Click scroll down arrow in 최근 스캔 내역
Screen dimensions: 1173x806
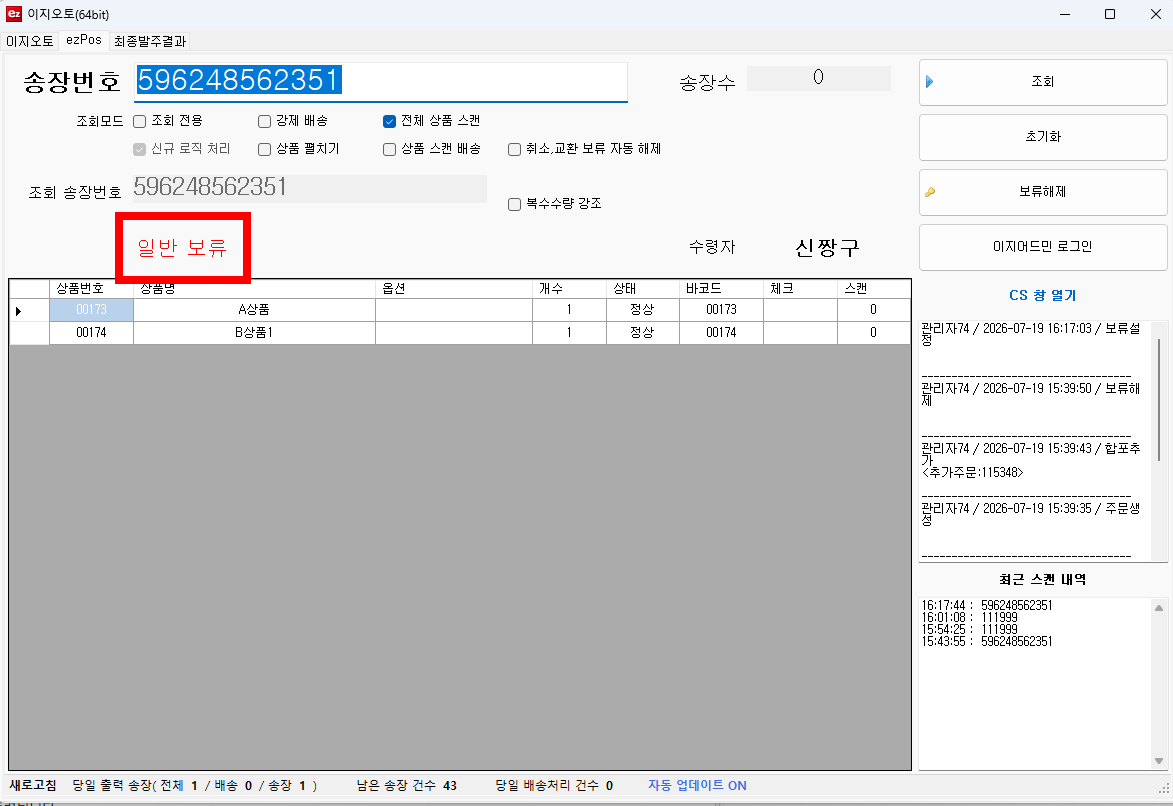coord(1159,761)
